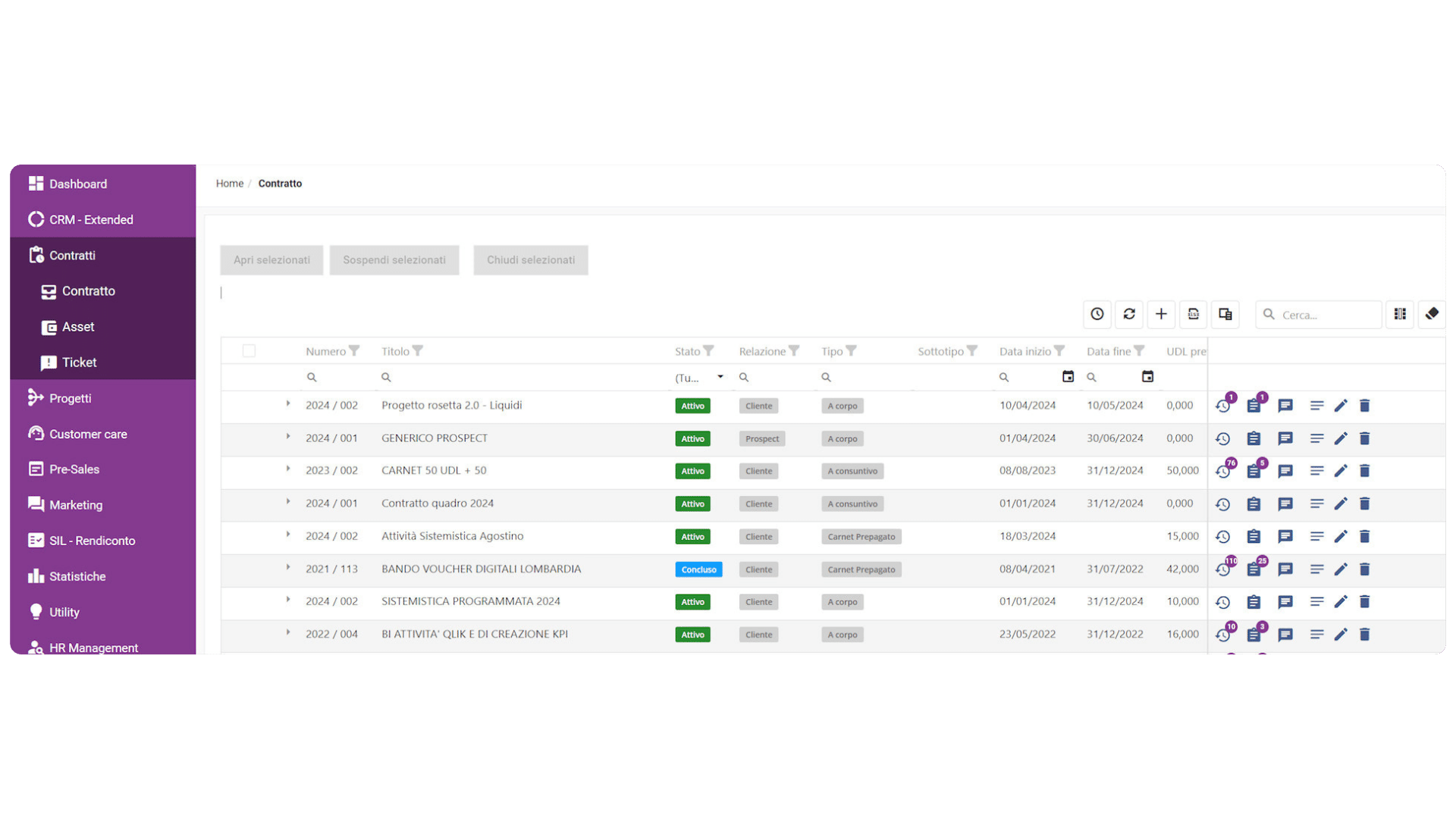Open history icon for Contratto quadro 2024
Screen dimensions: 1456x819
point(1222,504)
